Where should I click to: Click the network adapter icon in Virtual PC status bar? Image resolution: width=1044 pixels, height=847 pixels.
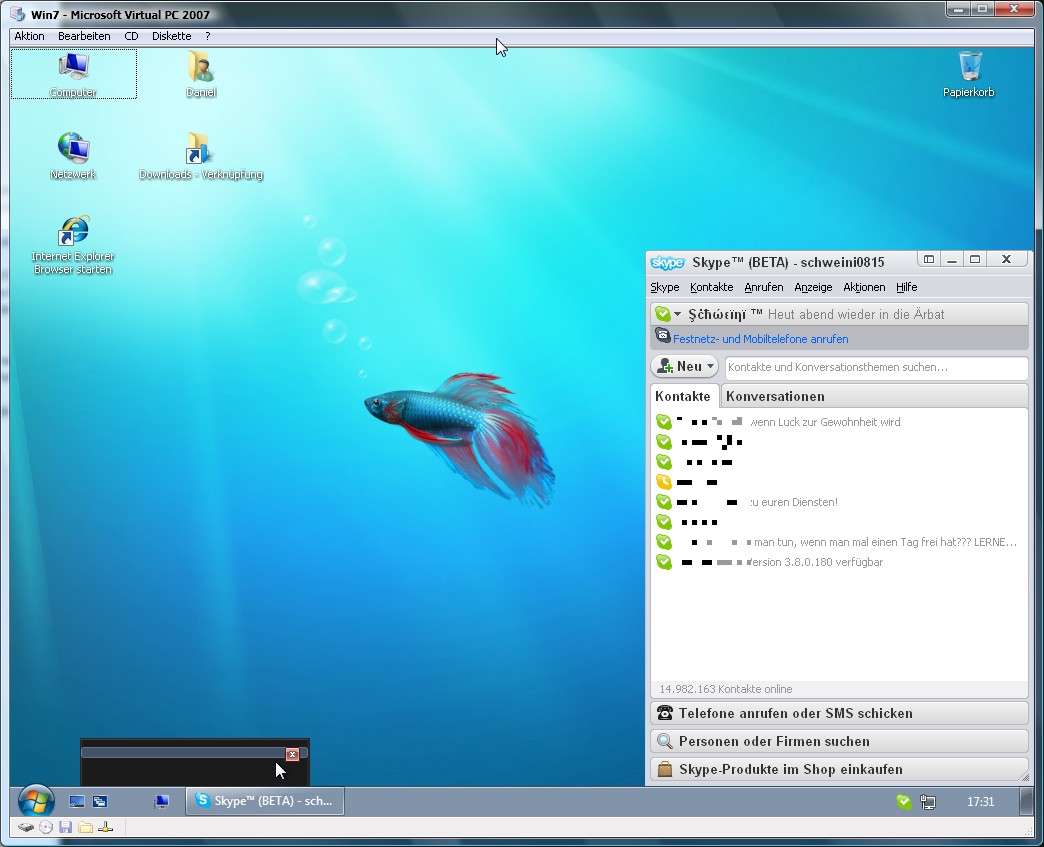click(x=105, y=827)
